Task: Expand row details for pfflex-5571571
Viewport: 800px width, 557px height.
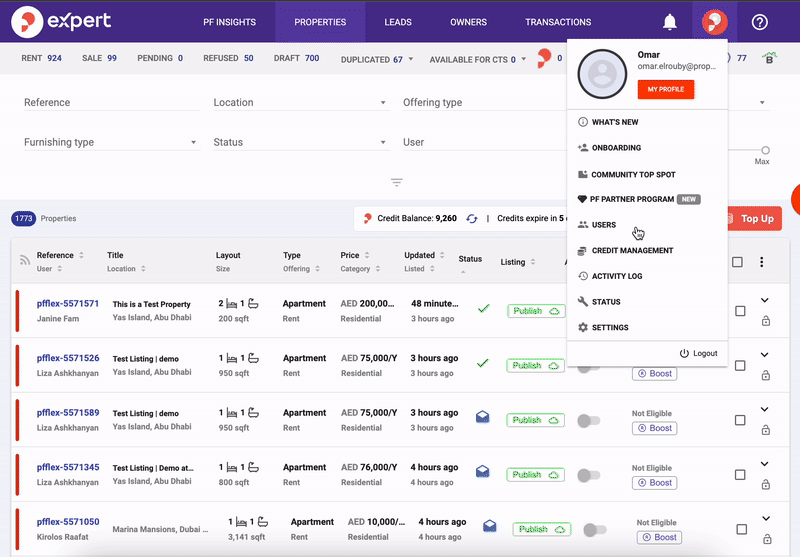Action: [764, 300]
